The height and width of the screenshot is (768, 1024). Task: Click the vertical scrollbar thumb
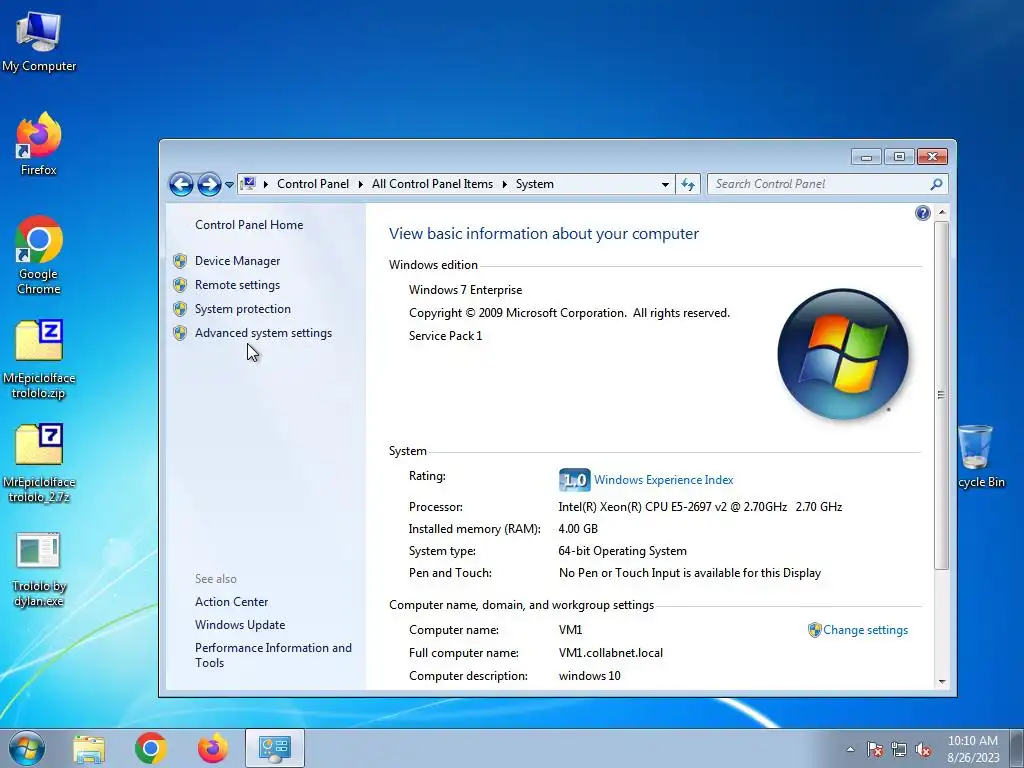941,395
